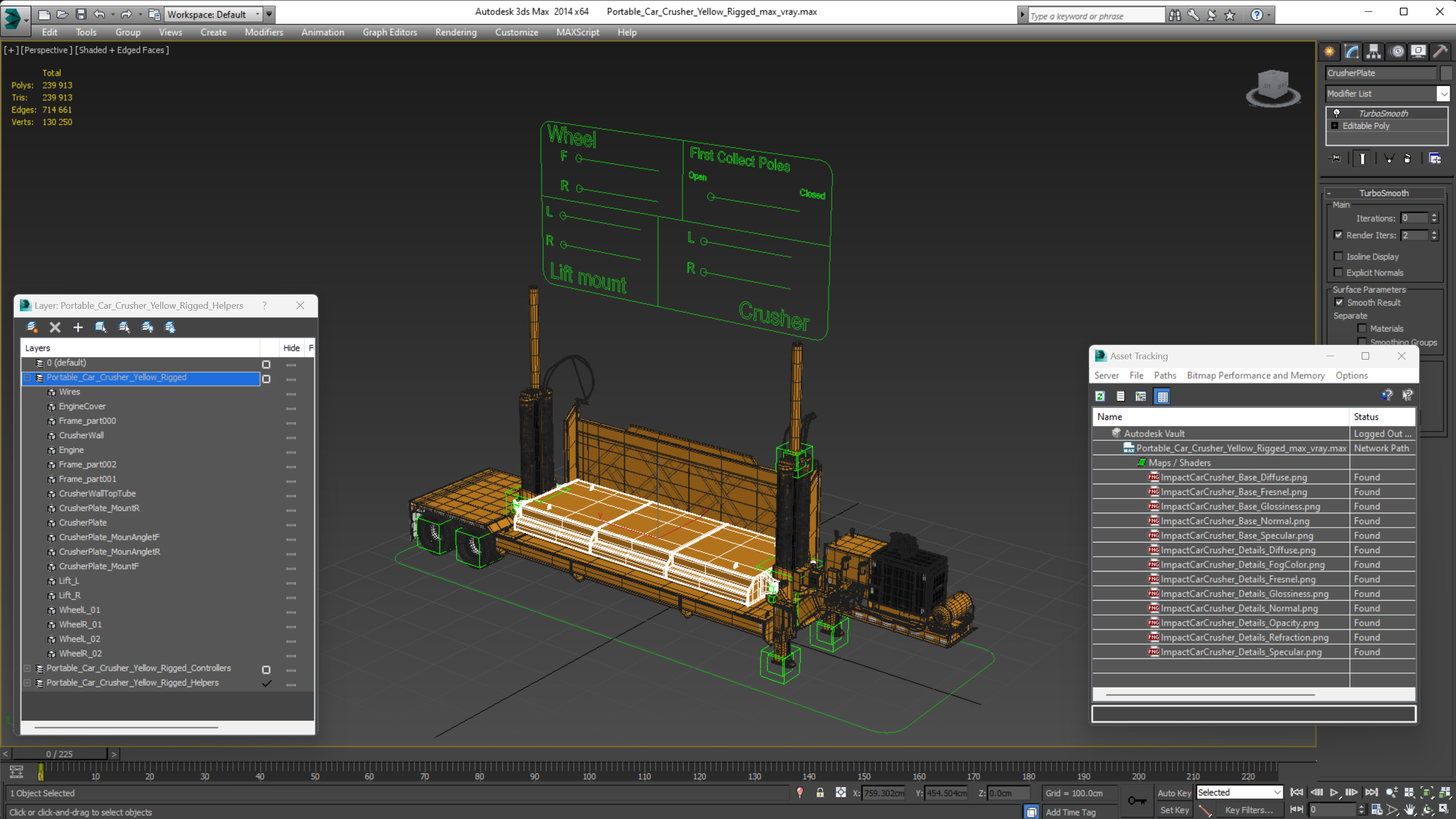Open the Modify command panel tab
1456x819 pixels.
point(1351,52)
